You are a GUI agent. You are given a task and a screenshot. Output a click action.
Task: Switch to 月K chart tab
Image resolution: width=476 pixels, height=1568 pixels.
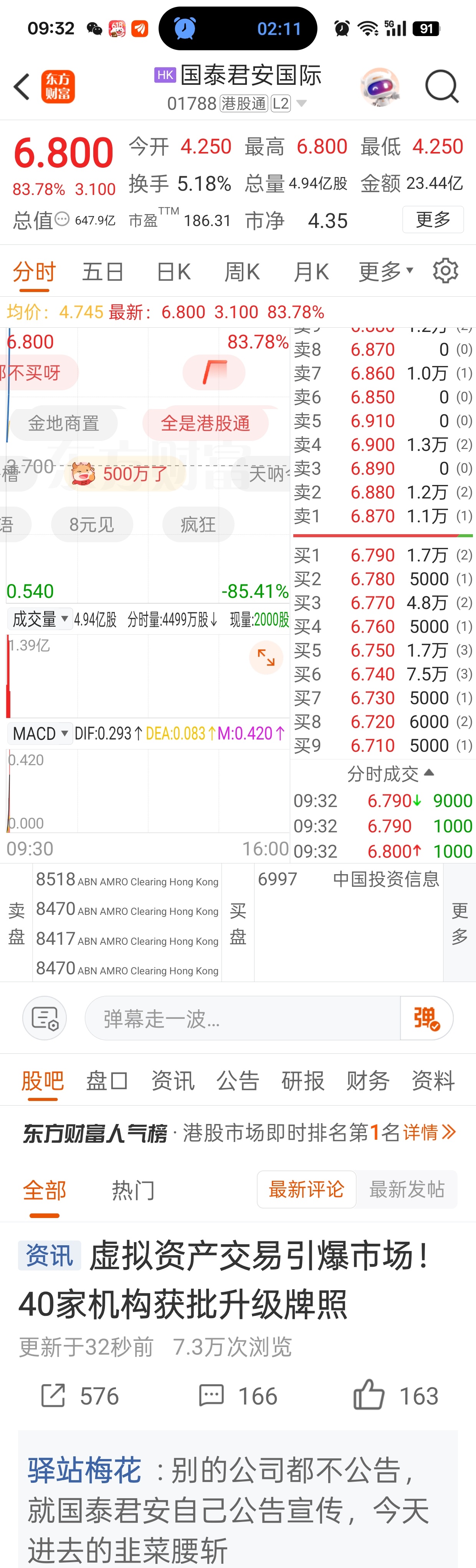point(311,271)
